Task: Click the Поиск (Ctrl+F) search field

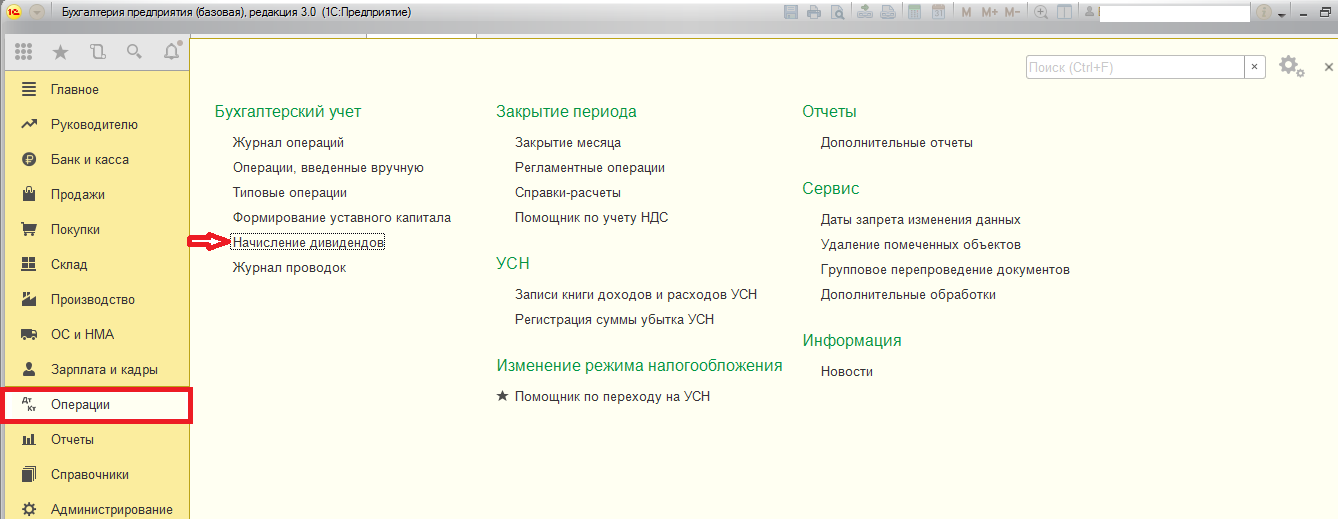Action: (x=1134, y=67)
